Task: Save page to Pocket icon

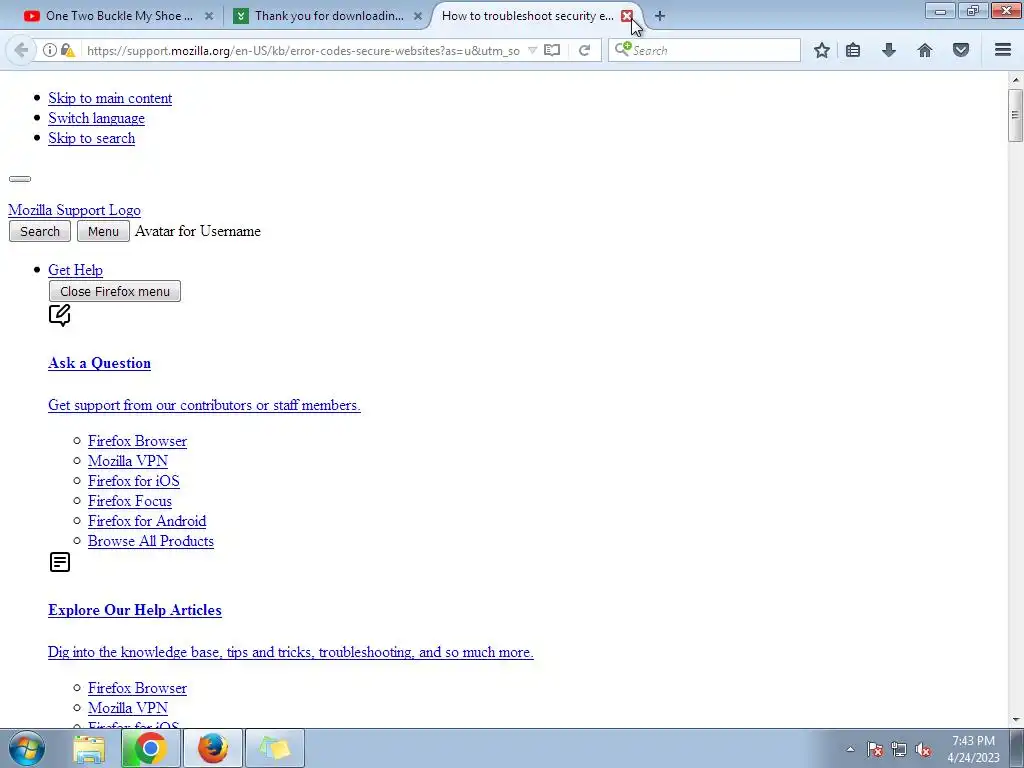Action: pyautogui.click(x=961, y=50)
